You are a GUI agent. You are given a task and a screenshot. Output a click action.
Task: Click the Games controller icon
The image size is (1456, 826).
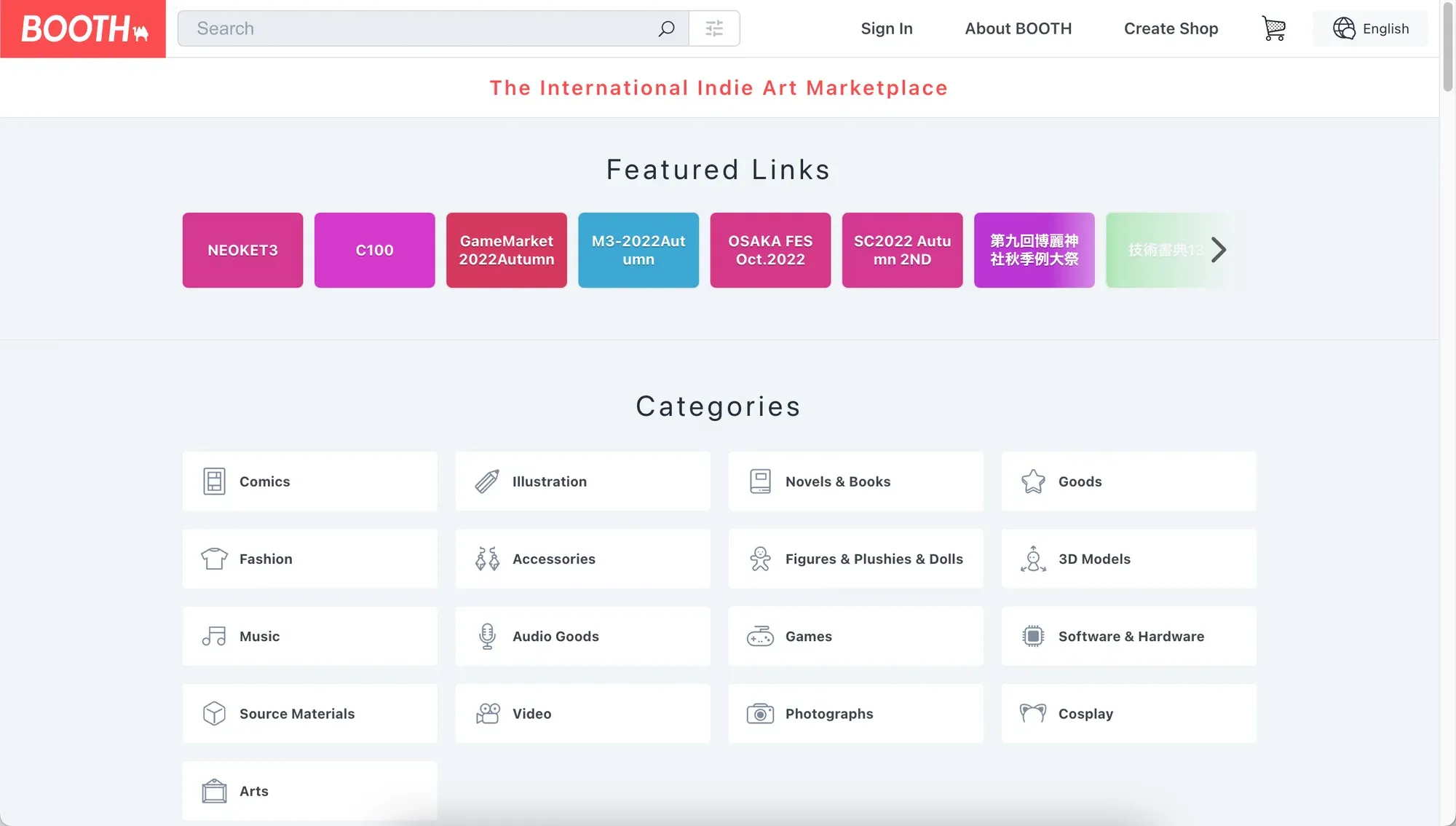760,636
